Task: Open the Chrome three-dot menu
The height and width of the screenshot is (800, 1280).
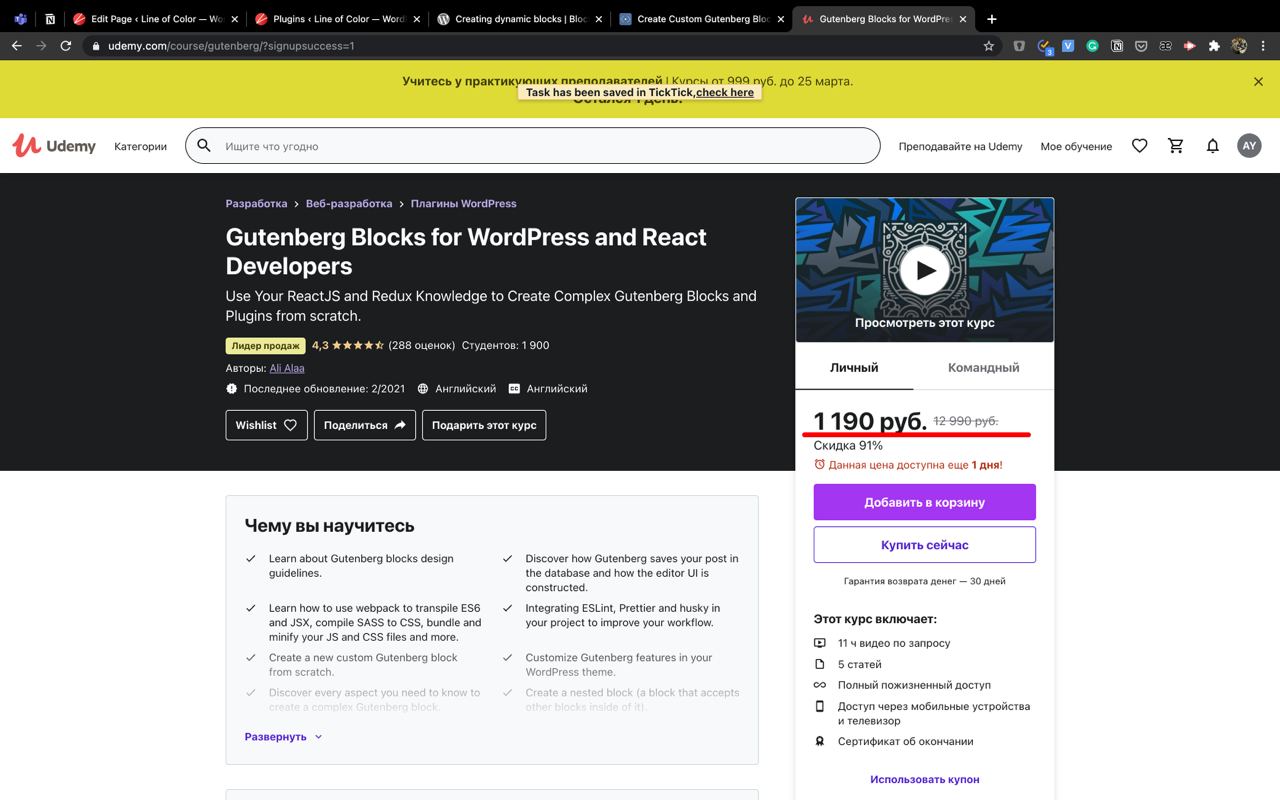Action: (1264, 46)
